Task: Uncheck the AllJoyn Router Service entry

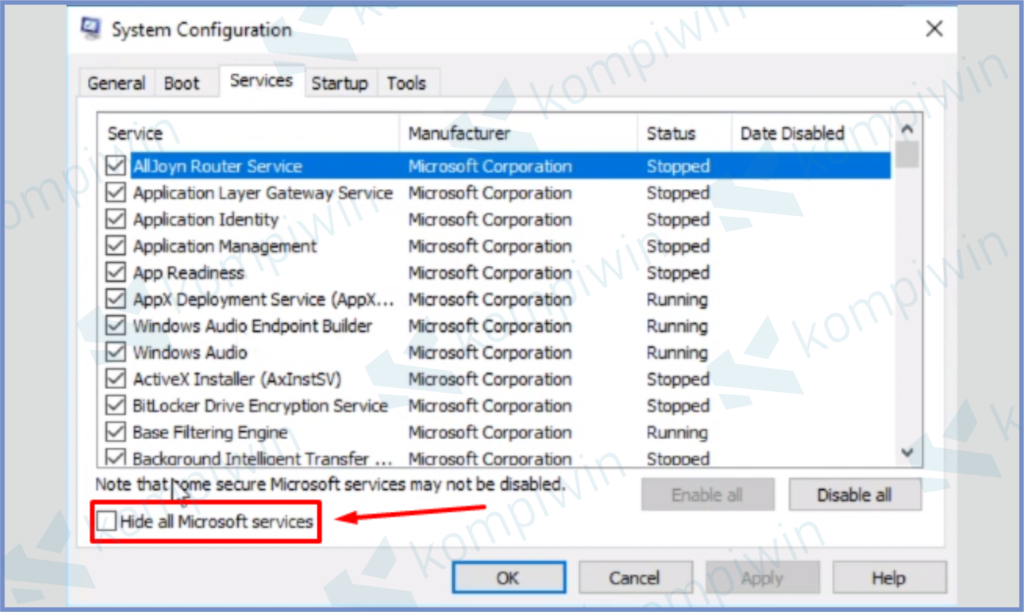Action: (116, 165)
